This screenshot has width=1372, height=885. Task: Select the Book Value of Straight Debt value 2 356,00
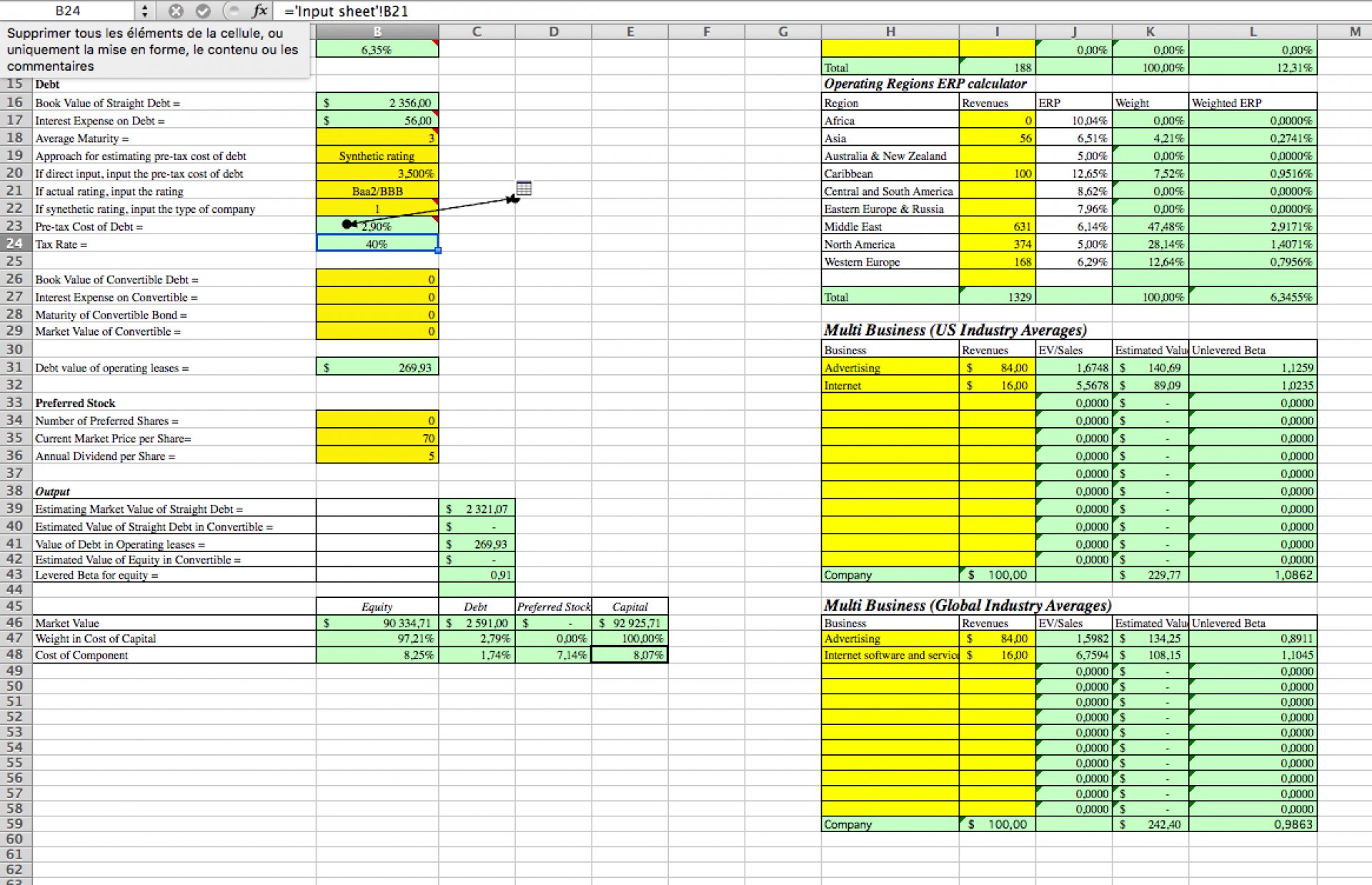point(377,102)
